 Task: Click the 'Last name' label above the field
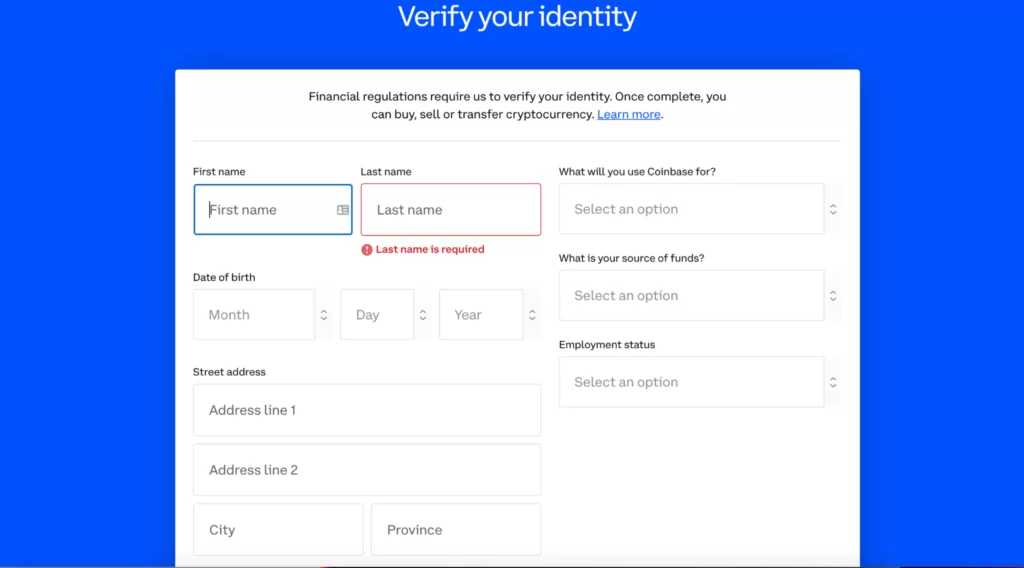coord(386,172)
